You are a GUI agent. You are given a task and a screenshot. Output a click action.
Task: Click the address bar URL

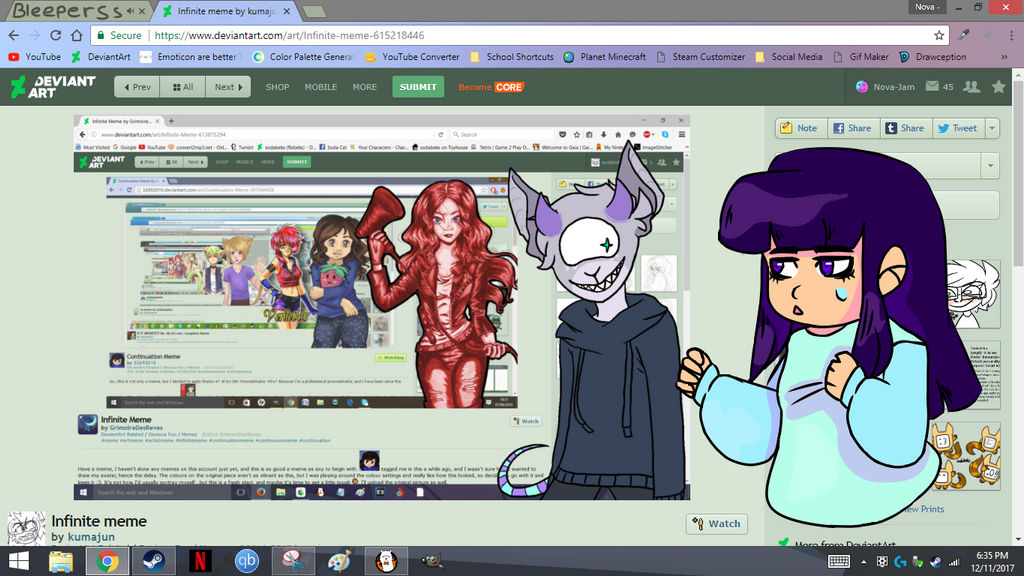click(289, 35)
